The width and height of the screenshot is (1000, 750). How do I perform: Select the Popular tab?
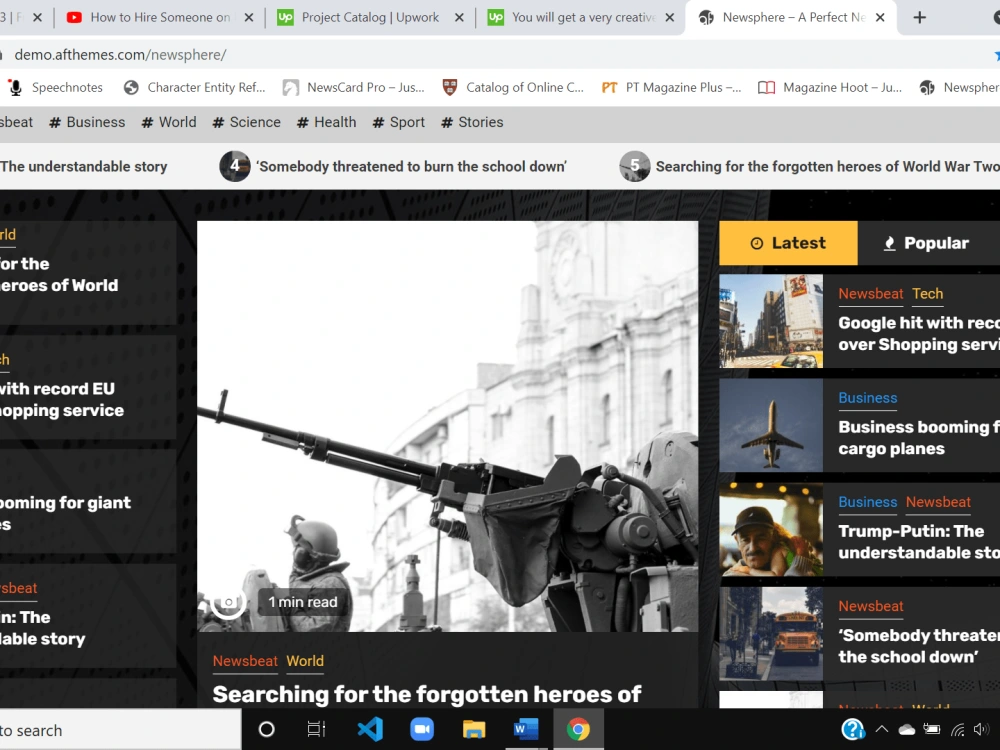click(929, 243)
